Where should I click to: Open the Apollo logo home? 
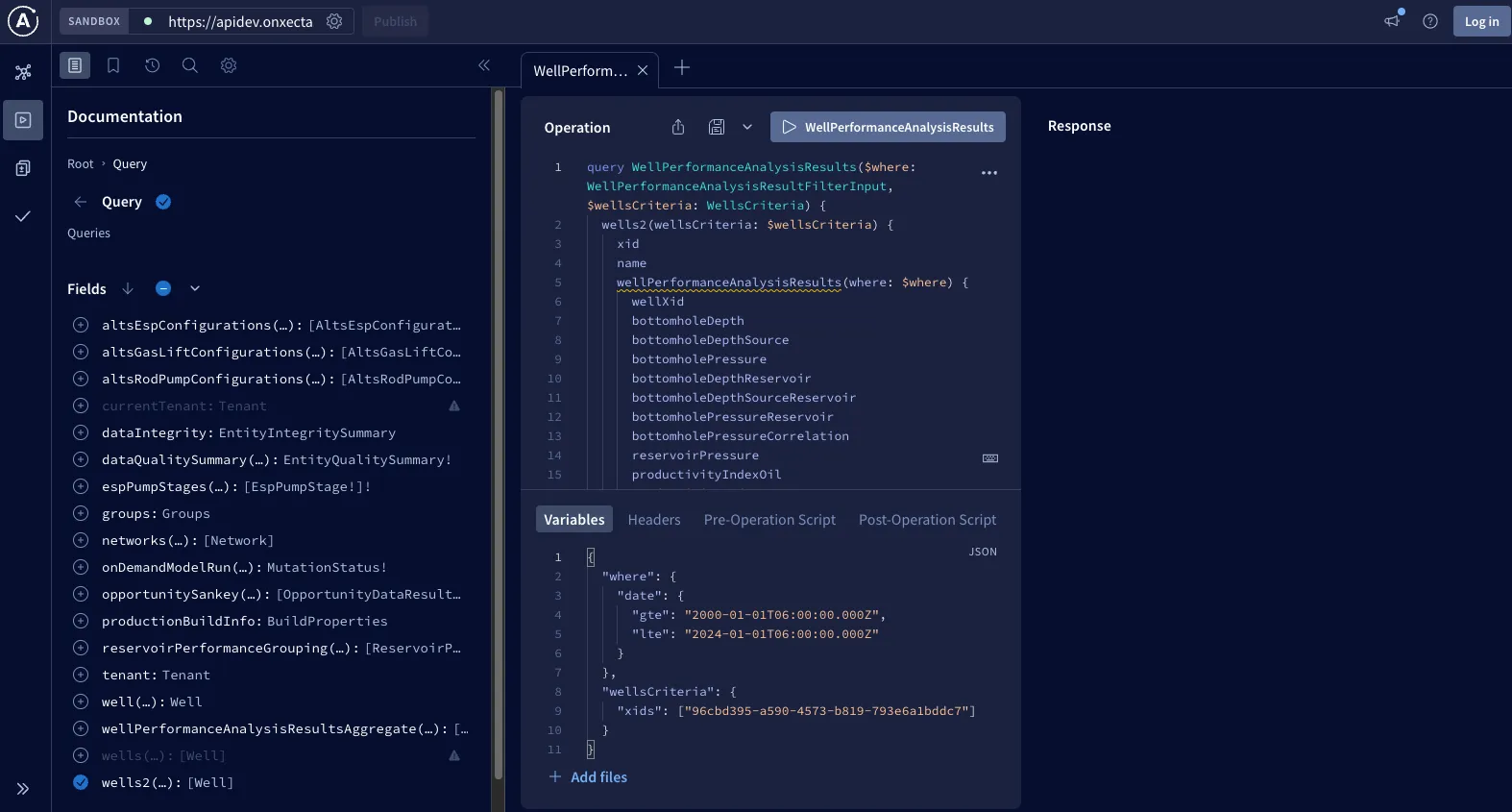click(x=23, y=21)
